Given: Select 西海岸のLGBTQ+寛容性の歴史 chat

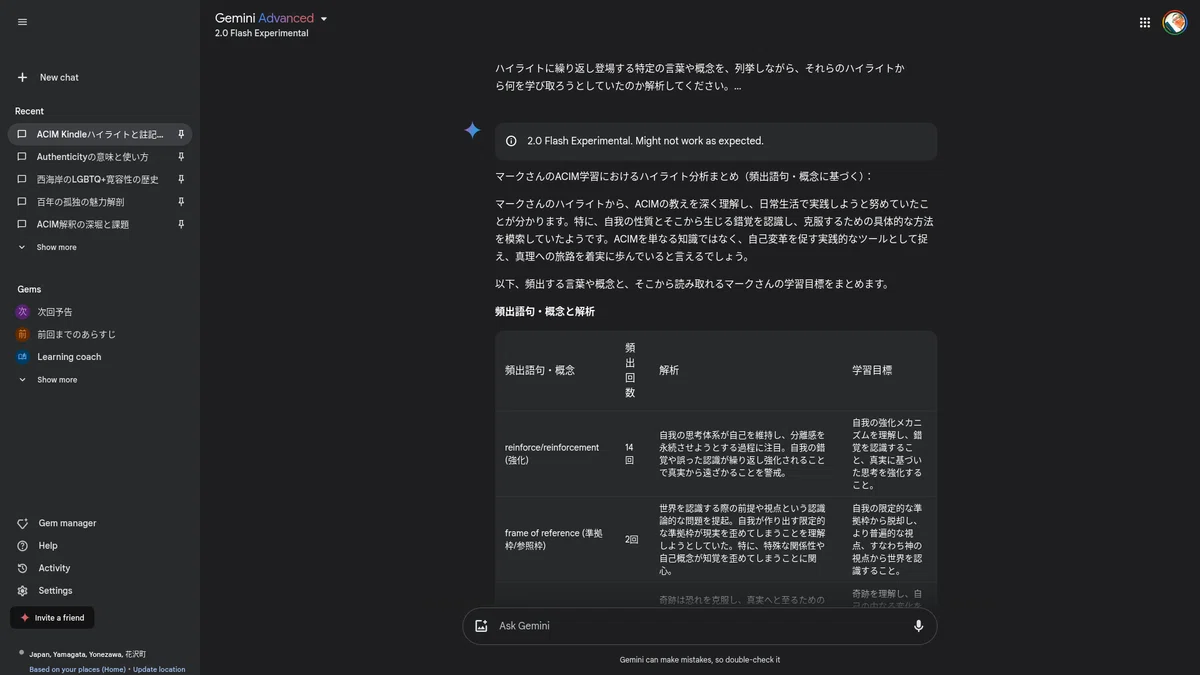Looking at the screenshot, I should click(98, 179).
